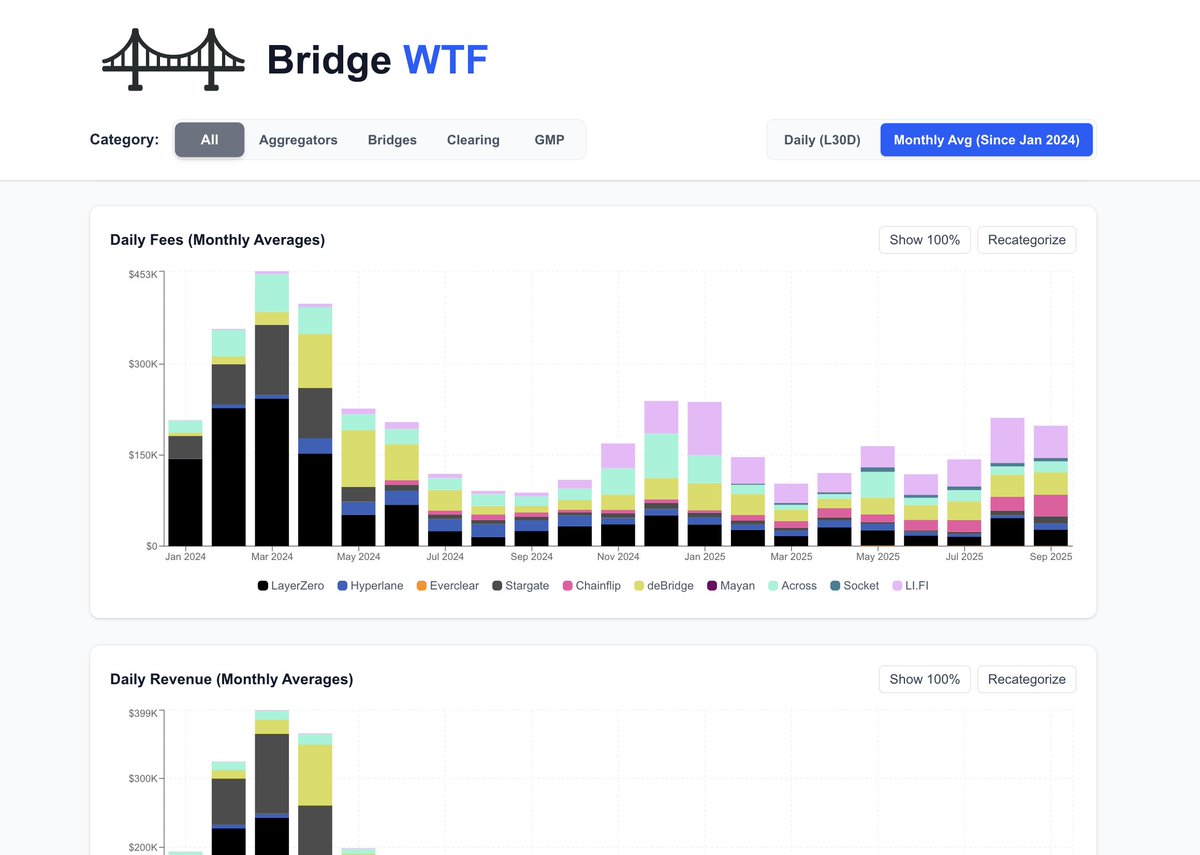Image resolution: width=1200 pixels, height=855 pixels.
Task: Click Recategorize on Daily Revenue chart
Action: pos(1027,679)
